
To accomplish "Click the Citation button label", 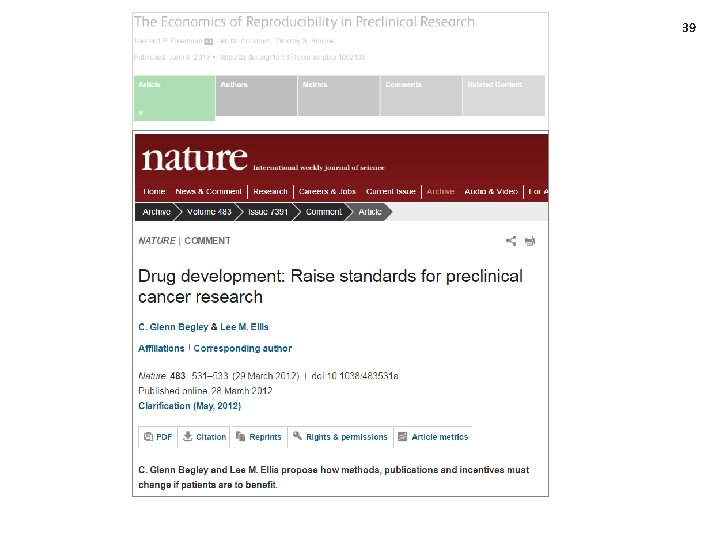I will [211, 437].
